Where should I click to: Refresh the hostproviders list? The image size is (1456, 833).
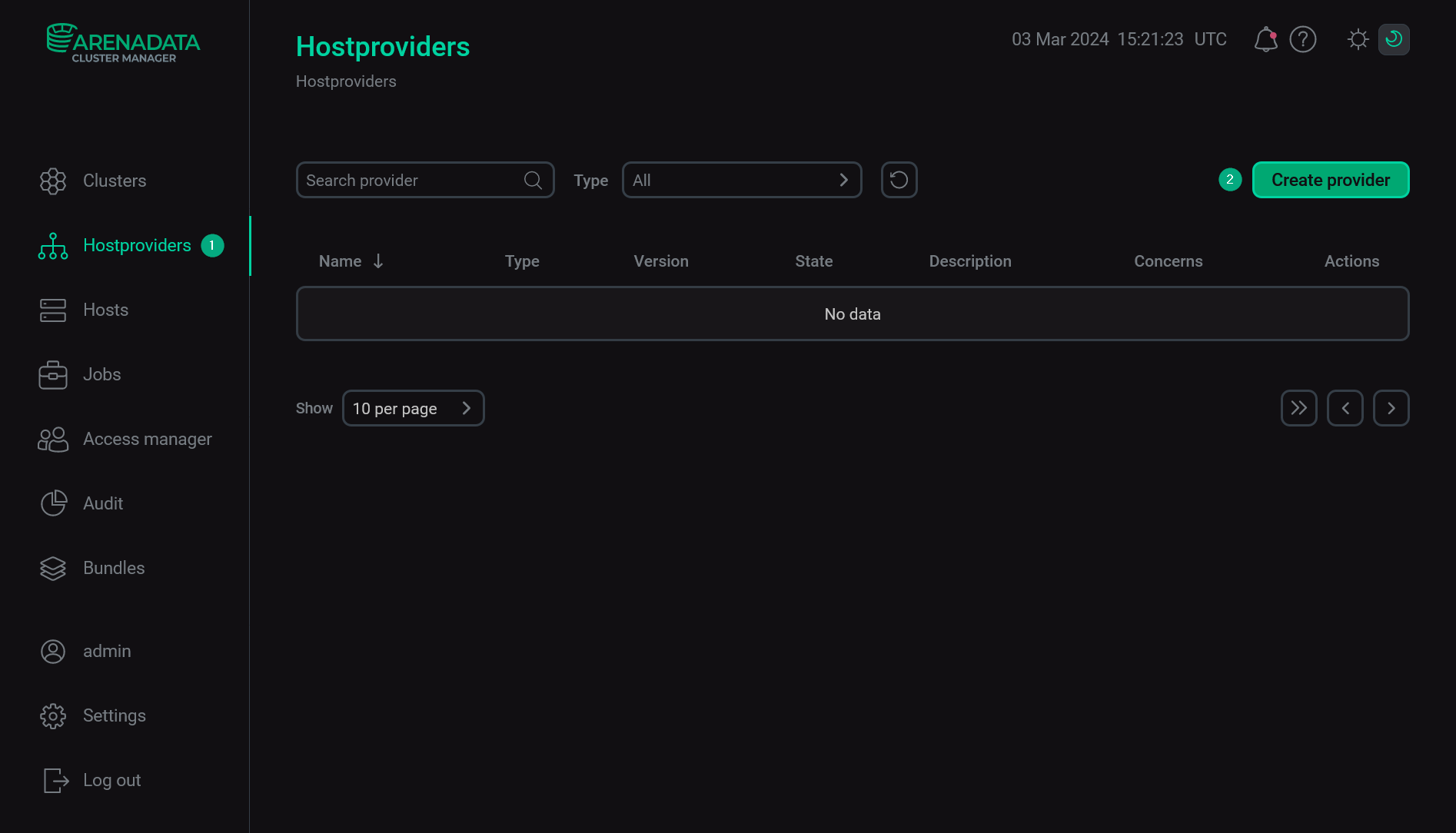[x=899, y=180]
